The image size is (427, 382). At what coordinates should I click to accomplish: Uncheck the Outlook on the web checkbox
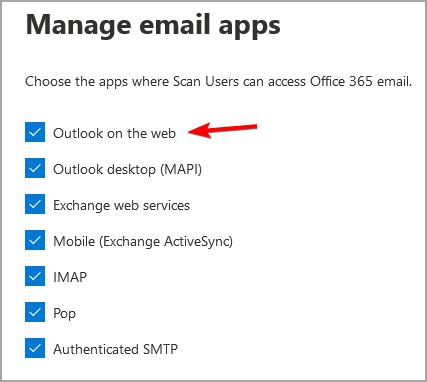click(35, 132)
